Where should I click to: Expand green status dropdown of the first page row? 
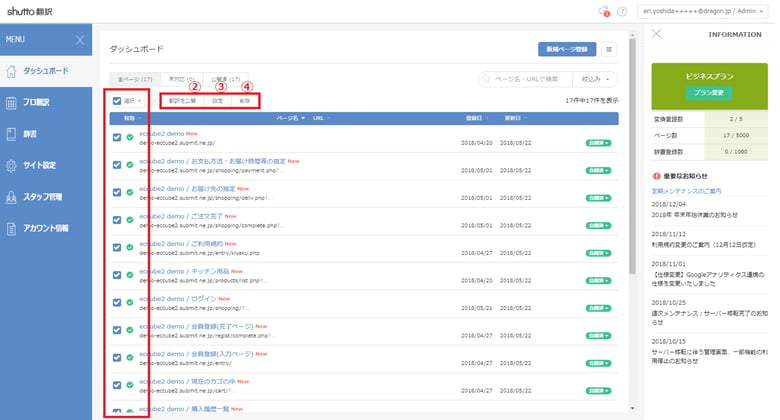click(598, 143)
